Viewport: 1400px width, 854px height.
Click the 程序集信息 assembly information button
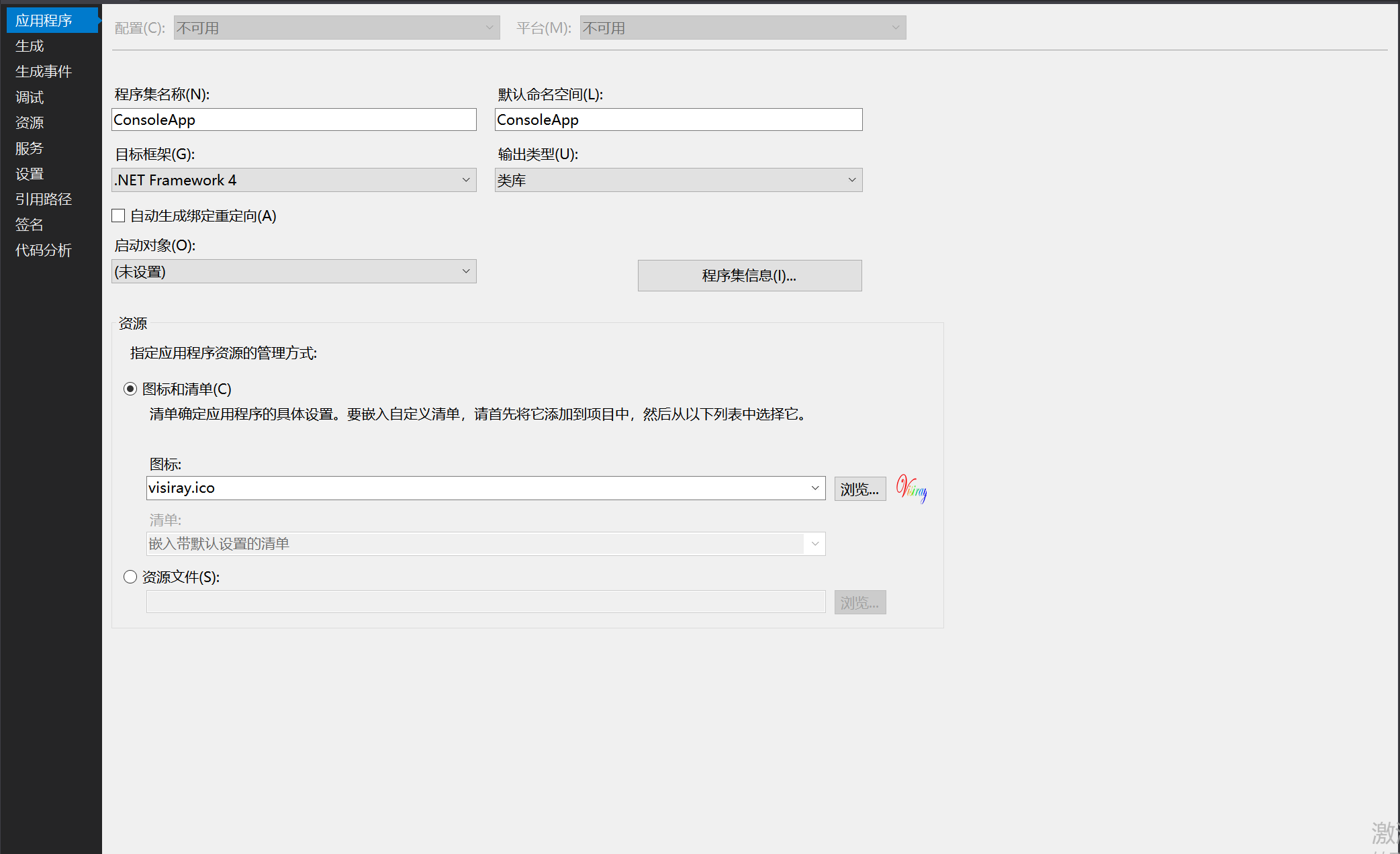749,275
